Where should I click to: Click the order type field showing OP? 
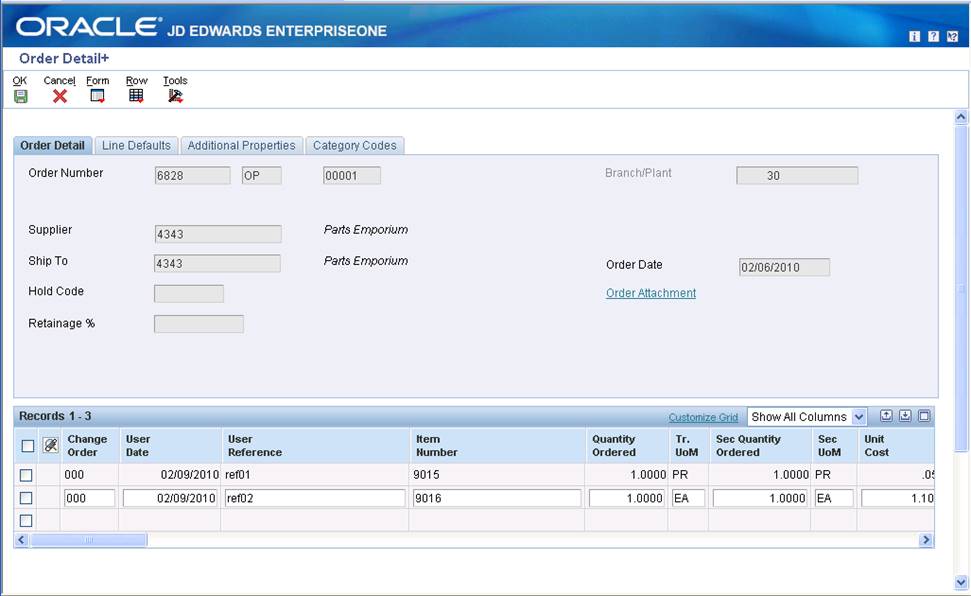click(261, 175)
